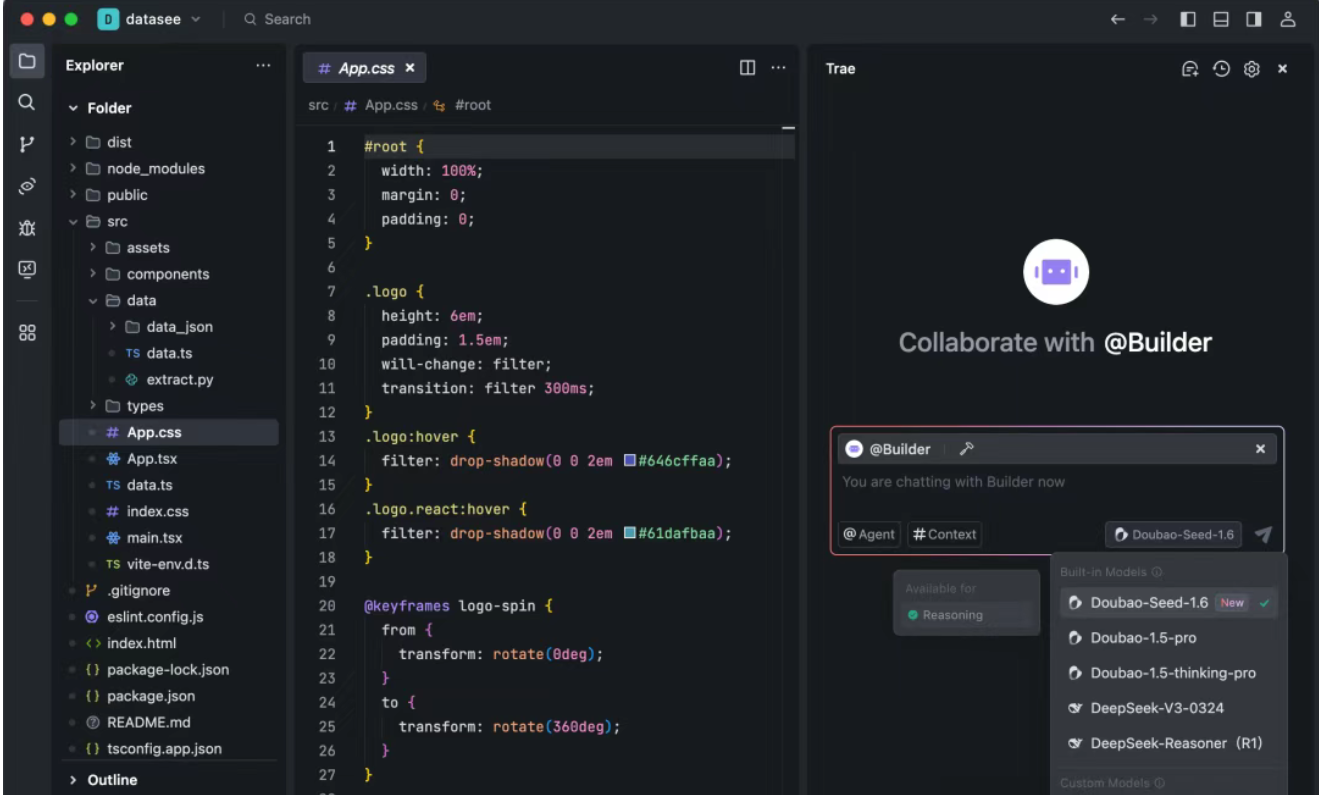Click the #Context button

point(944,534)
